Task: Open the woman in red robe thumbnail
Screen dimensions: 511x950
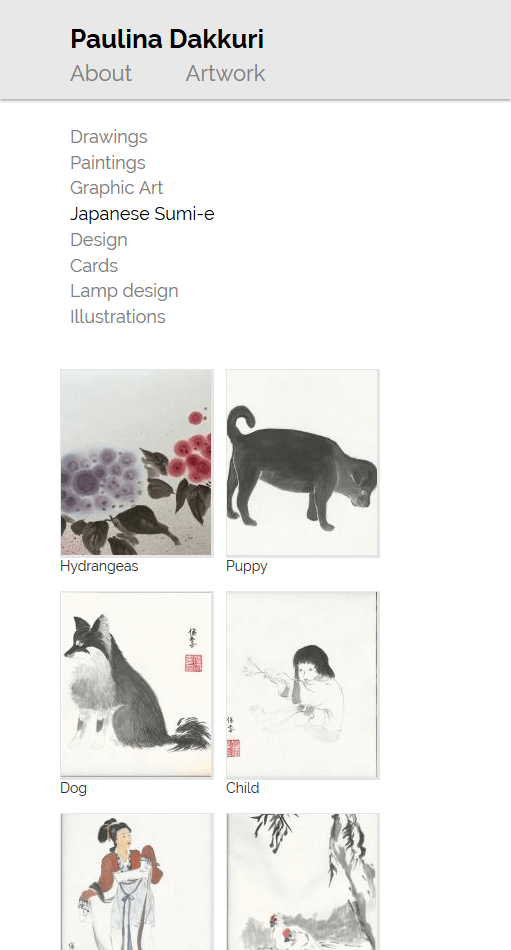Action: [x=137, y=882]
